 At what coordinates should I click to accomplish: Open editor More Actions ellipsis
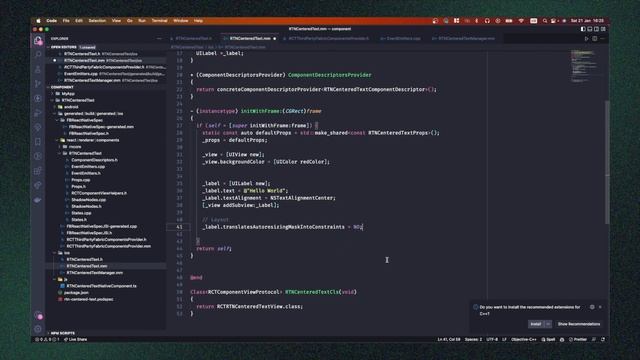point(602,38)
